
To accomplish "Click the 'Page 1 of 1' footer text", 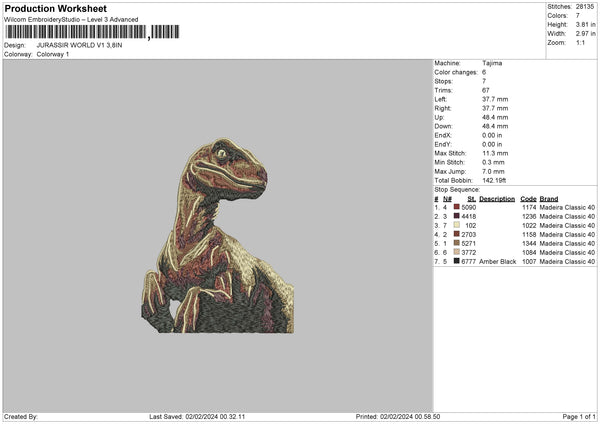I will 579,416.
